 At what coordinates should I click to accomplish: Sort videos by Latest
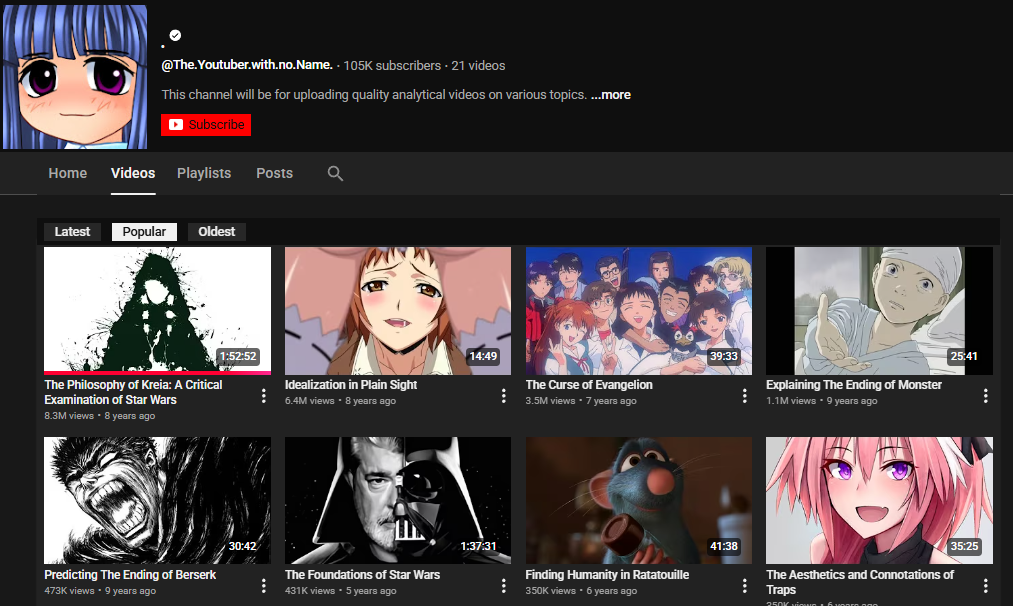[72, 232]
